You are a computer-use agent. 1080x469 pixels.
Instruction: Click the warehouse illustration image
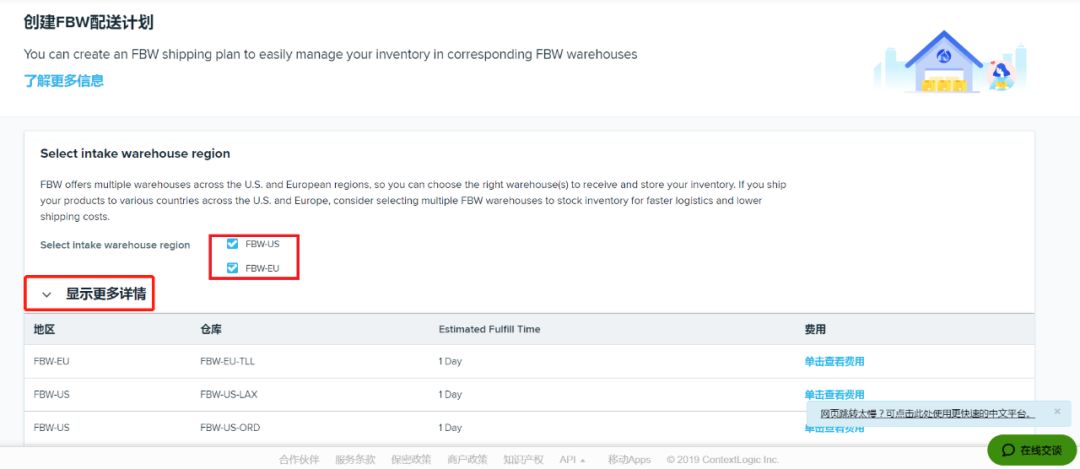coord(950,61)
